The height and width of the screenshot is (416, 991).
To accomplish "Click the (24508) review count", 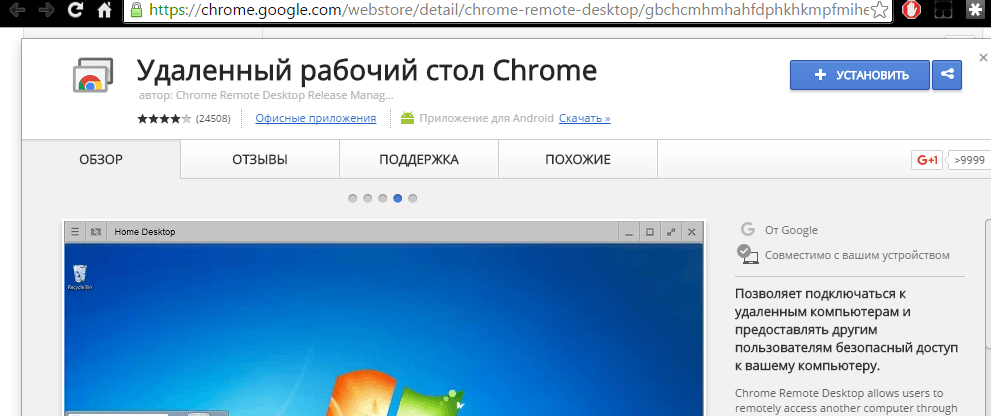I will coord(213,118).
